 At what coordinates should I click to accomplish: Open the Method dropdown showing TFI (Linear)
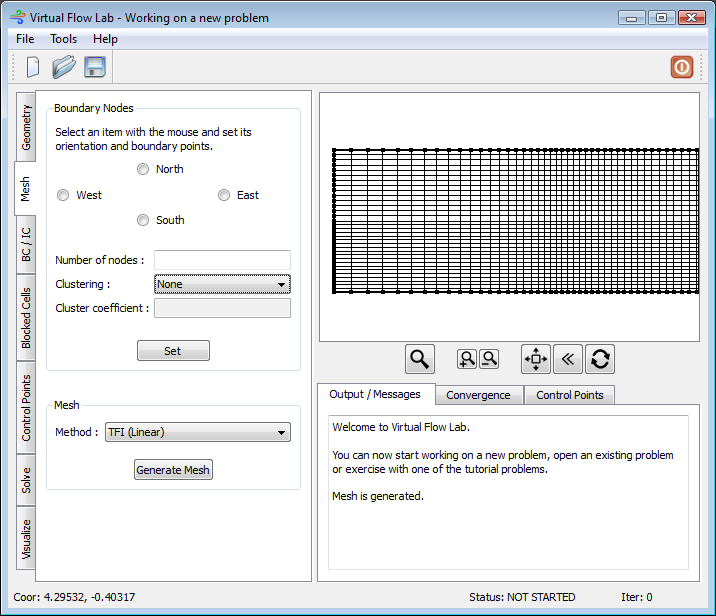198,432
